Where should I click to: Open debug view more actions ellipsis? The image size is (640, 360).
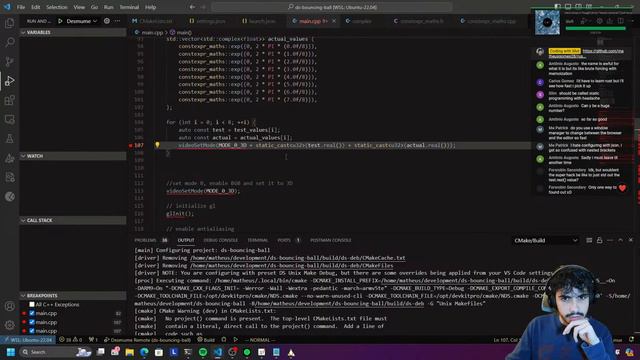pos(118,21)
